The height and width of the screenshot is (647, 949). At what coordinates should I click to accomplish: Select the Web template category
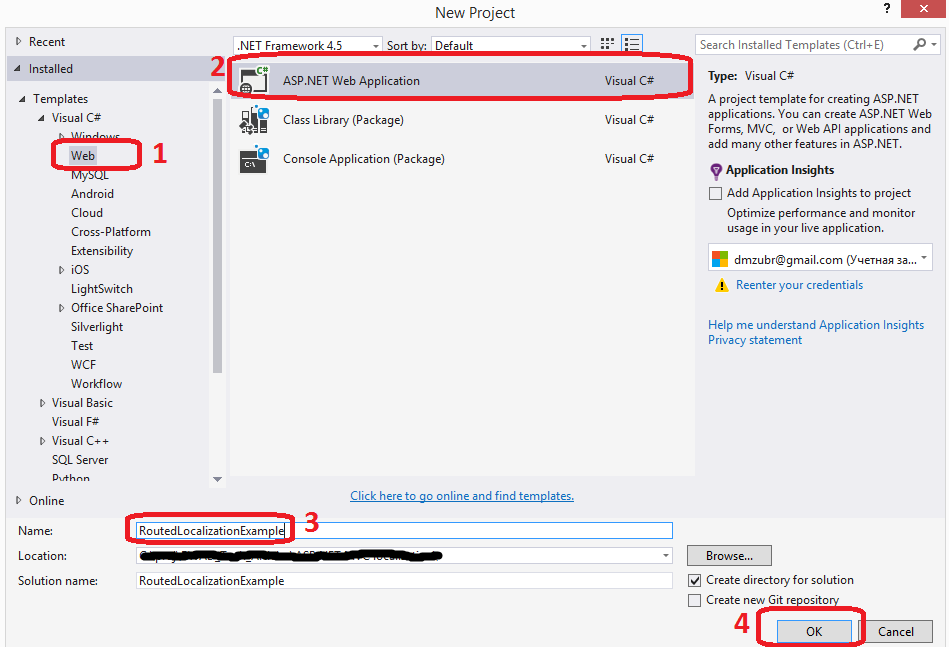click(x=83, y=156)
